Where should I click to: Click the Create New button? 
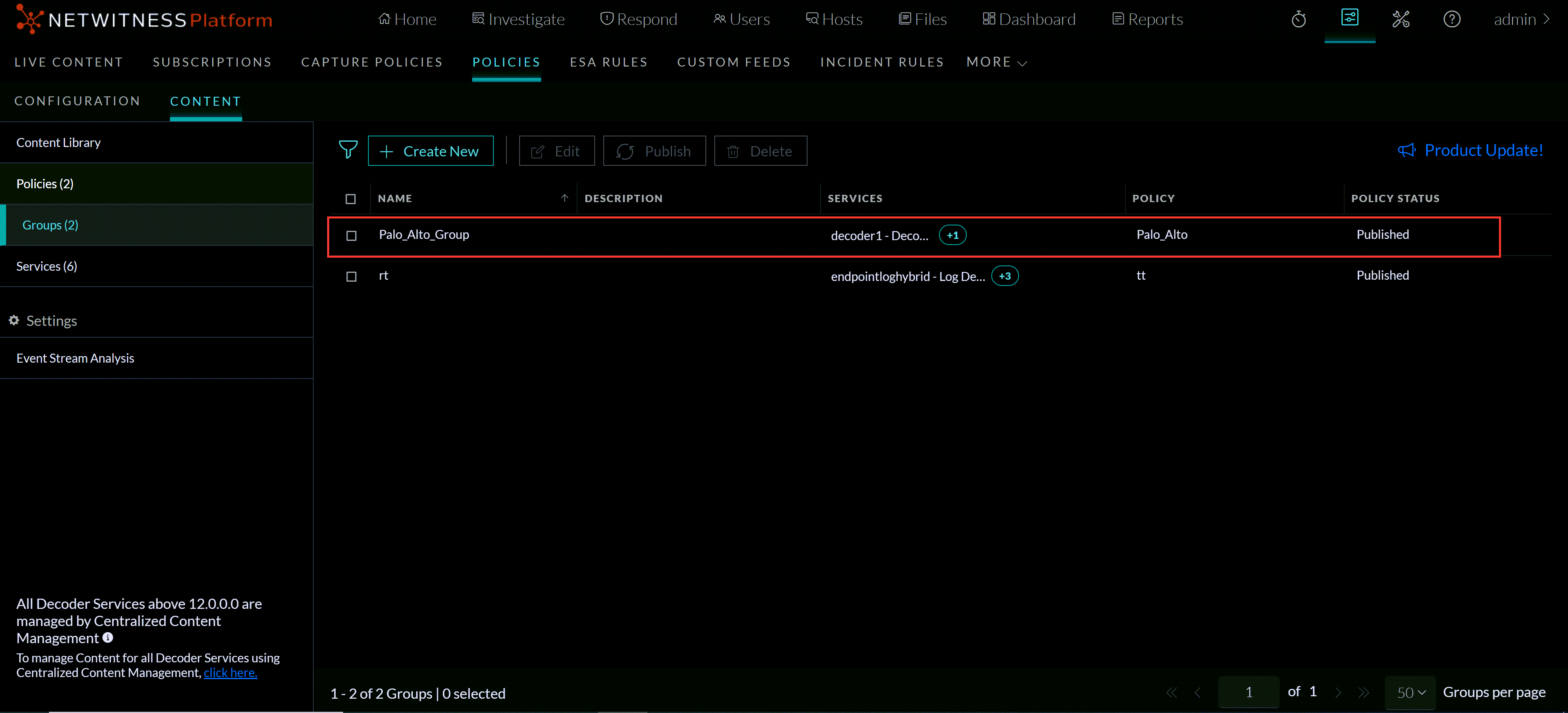(430, 151)
